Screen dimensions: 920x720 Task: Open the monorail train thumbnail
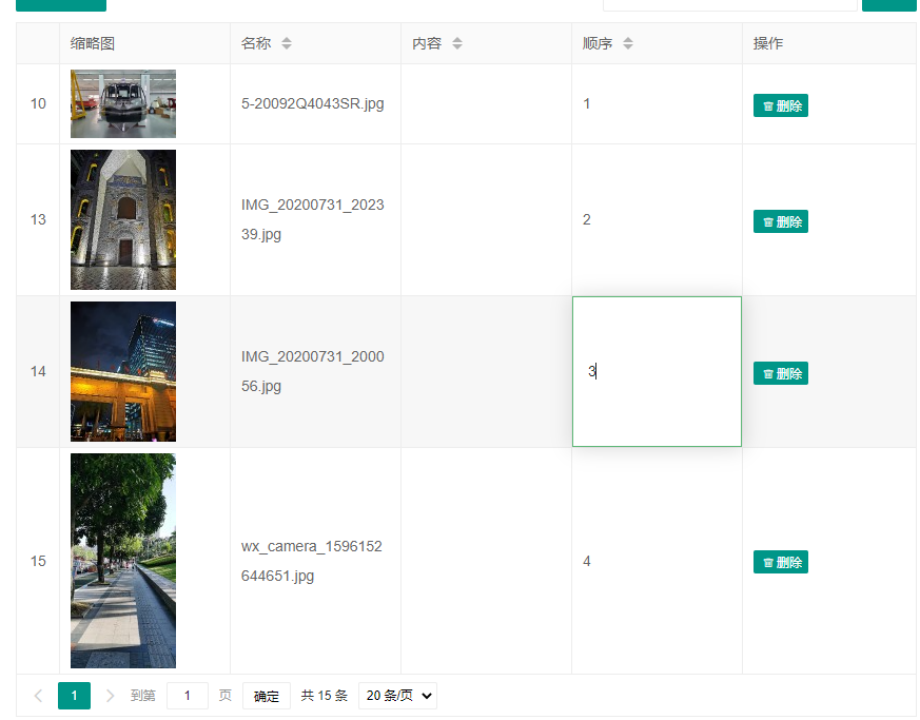[x=123, y=104]
